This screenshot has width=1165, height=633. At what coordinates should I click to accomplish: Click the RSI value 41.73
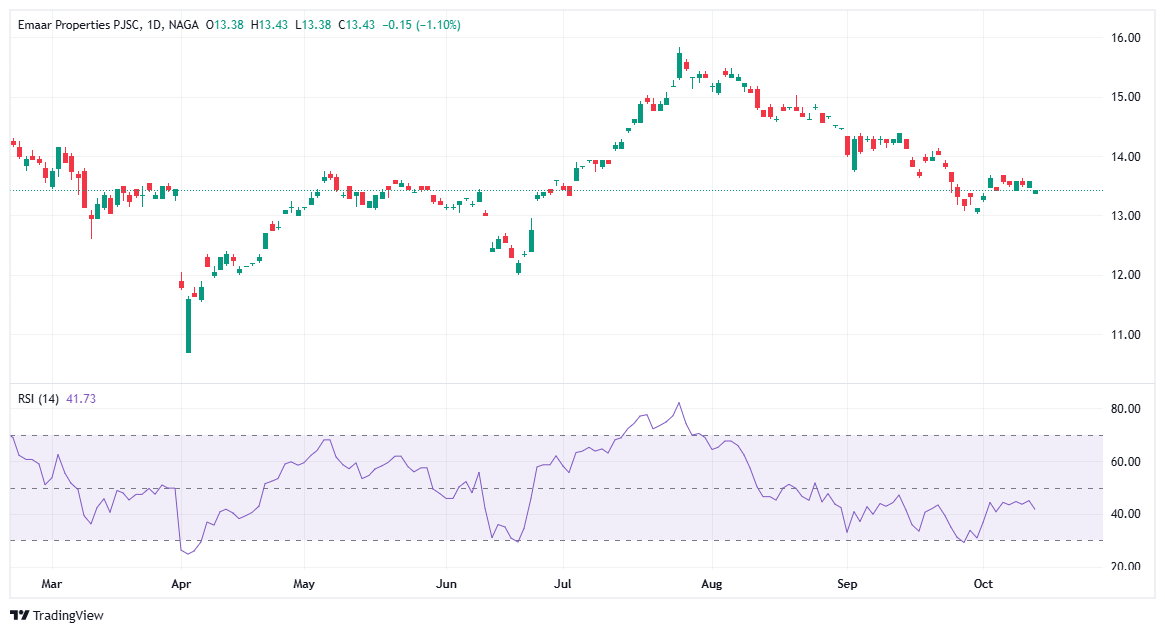pyautogui.click(x=81, y=399)
